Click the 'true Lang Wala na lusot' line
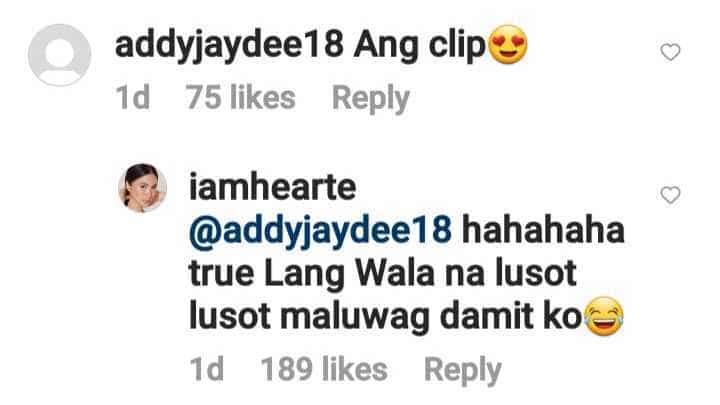Viewport: 720px width, 405px height. coord(383,273)
